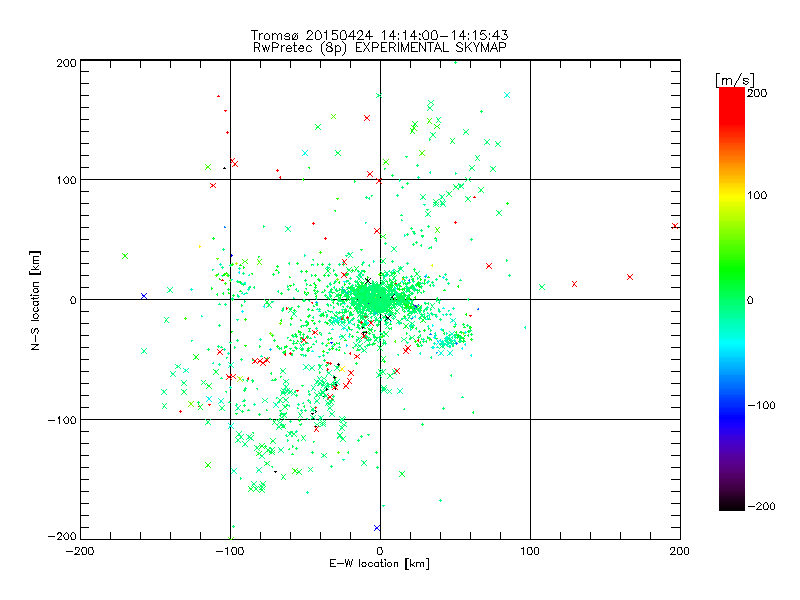The image size is (800, 600).
Task: Click the '100' tick label on E-W axis
Action: point(530,551)
